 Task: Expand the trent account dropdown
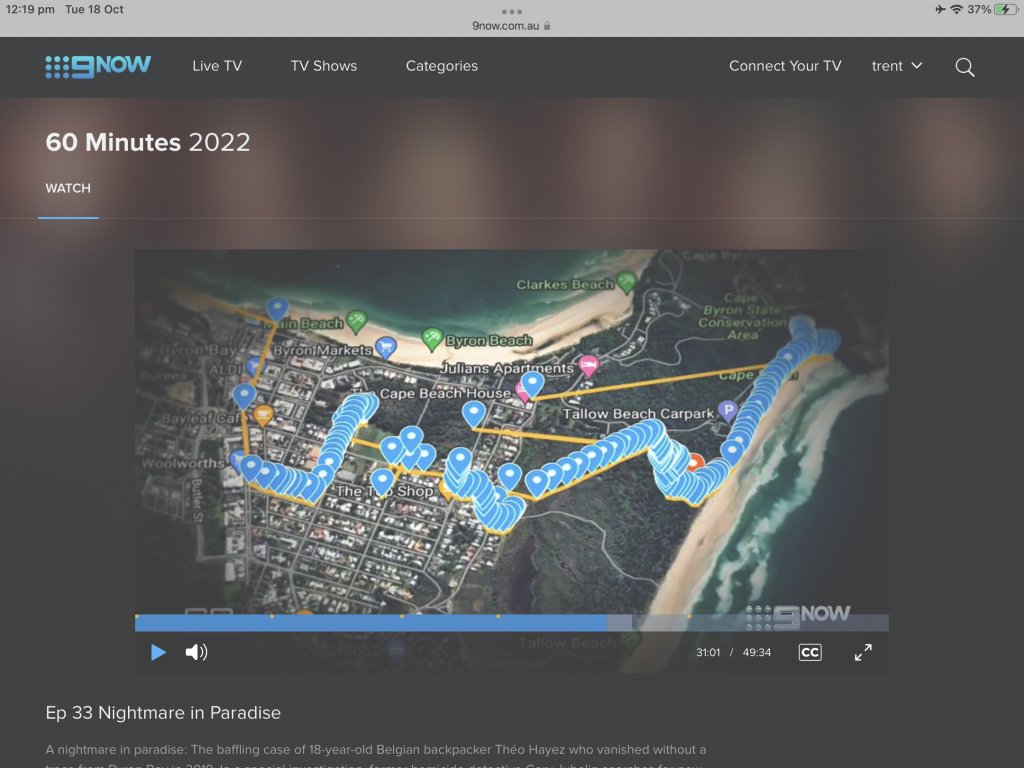click(x=896, y=66)
